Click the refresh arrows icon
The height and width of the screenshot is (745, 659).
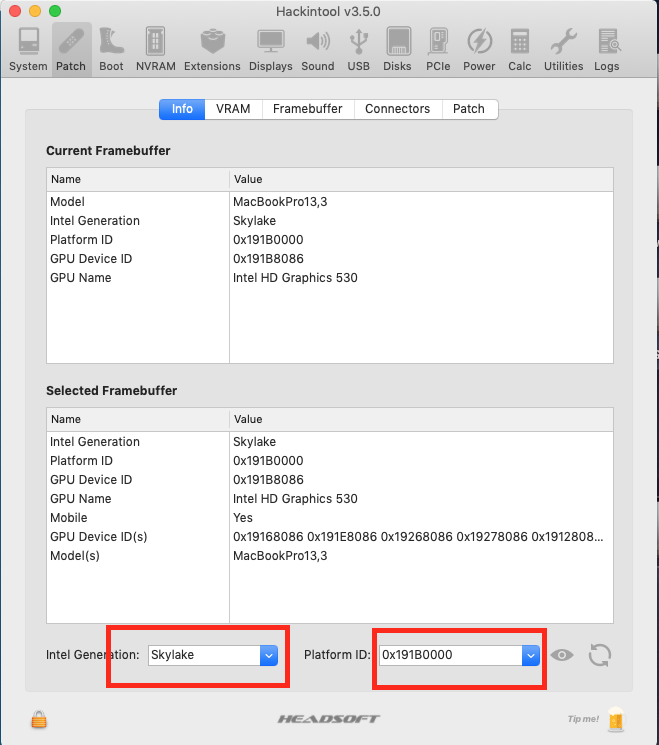point(600,655)
